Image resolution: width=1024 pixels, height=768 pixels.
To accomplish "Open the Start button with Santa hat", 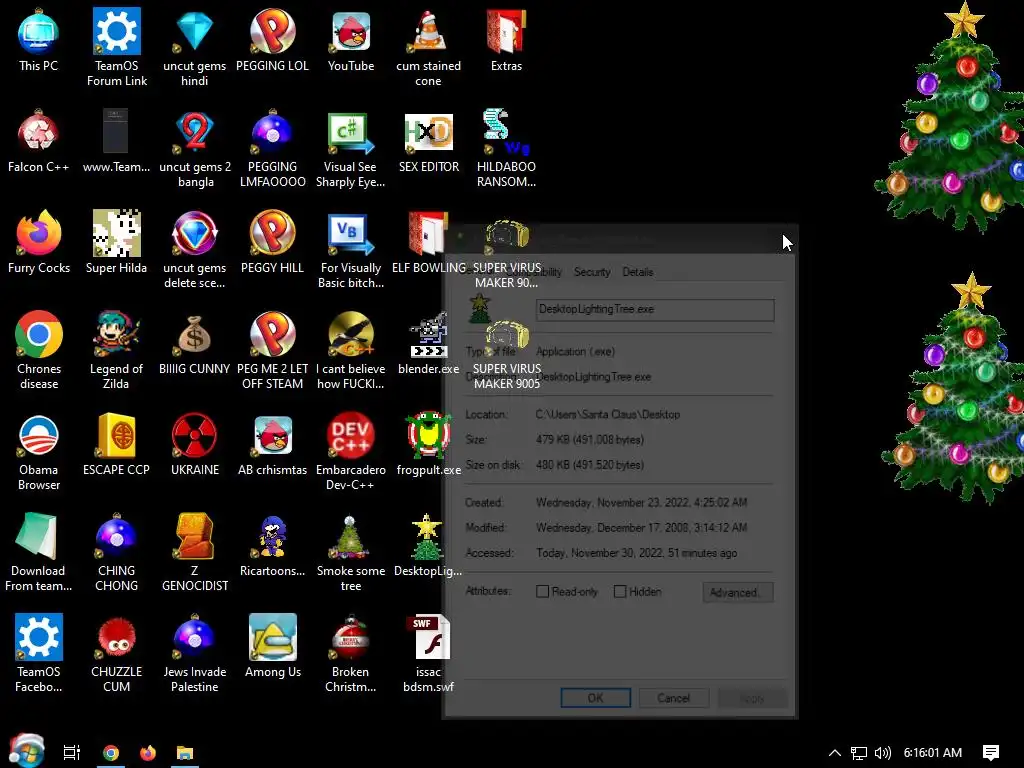I will tap(26, 751).
